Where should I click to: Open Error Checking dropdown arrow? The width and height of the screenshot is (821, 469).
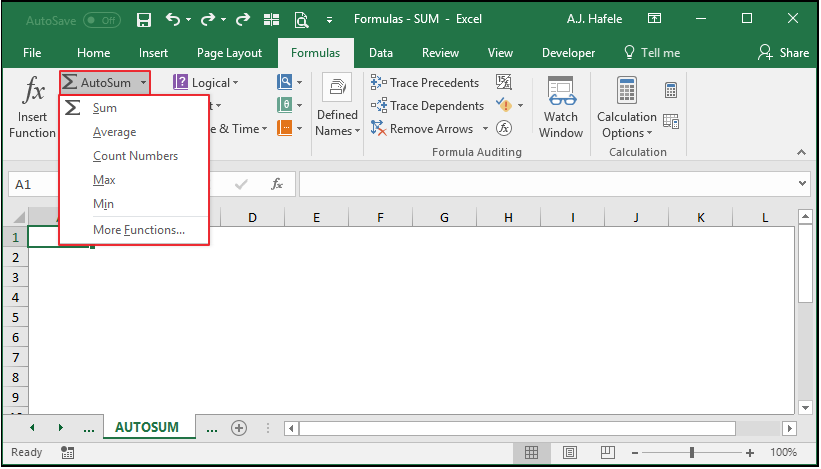520,106
